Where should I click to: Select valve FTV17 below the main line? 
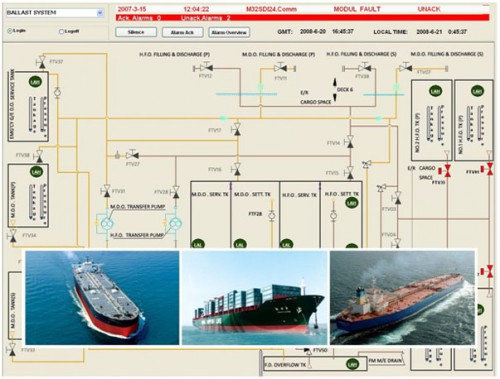[237, 129]
